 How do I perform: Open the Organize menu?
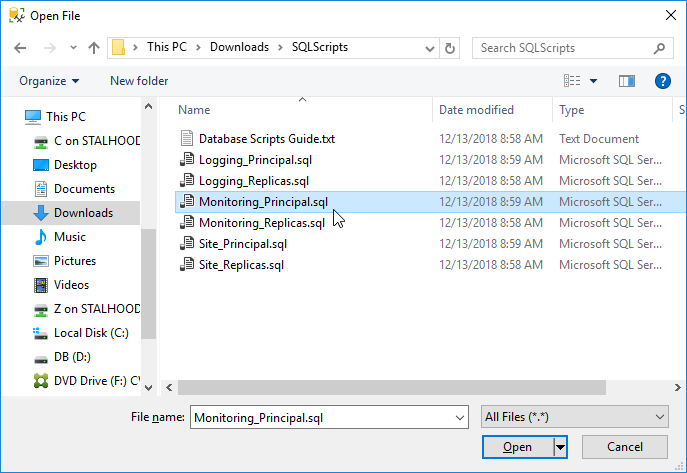point(49,81)
